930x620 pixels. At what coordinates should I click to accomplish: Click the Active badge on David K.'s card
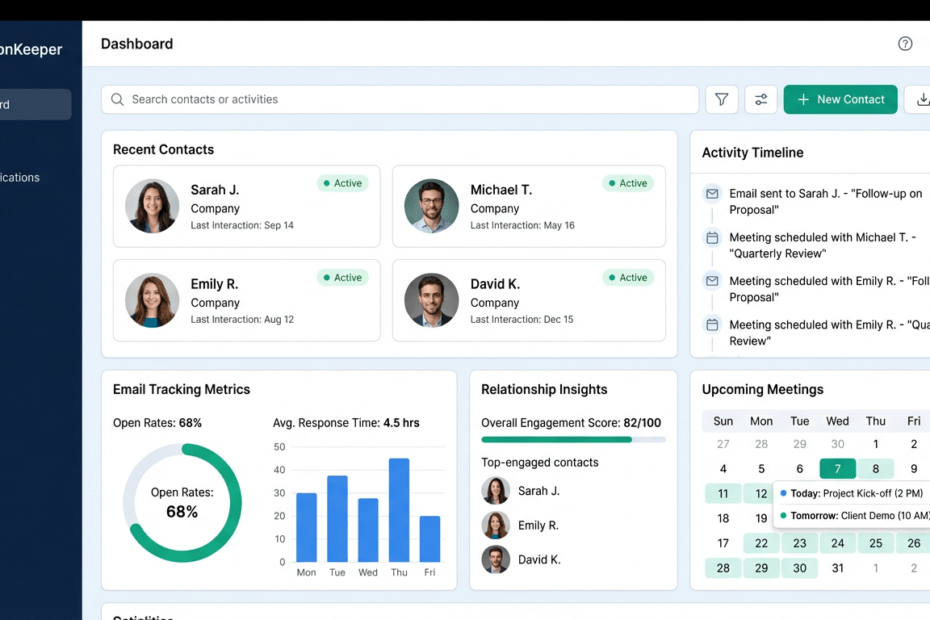point(627,278)
